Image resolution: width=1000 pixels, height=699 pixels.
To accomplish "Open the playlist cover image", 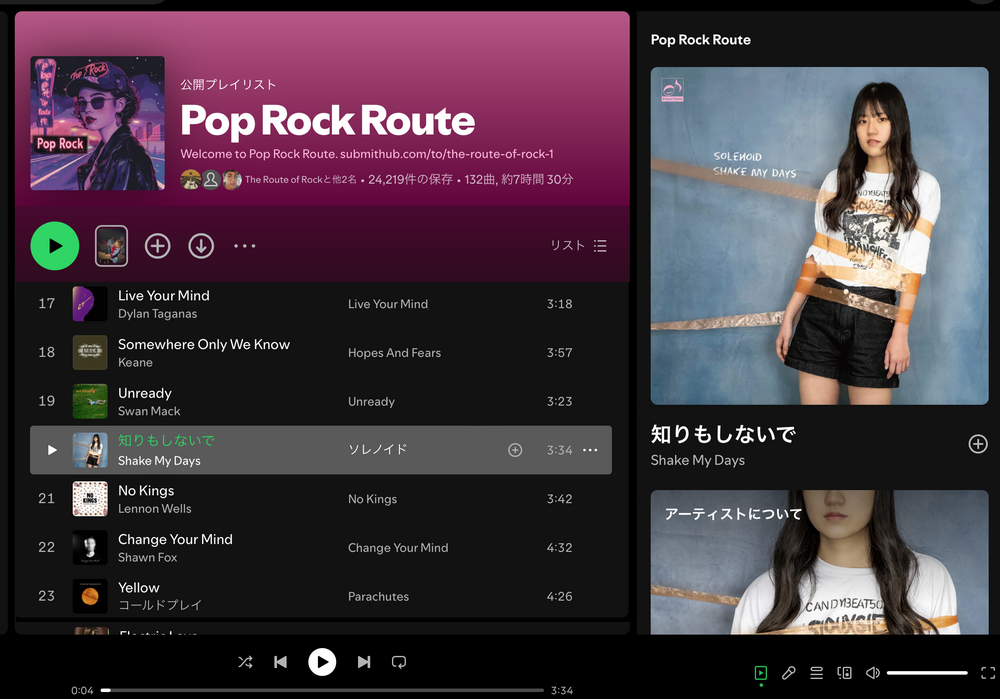I will (x=98, y=123).
